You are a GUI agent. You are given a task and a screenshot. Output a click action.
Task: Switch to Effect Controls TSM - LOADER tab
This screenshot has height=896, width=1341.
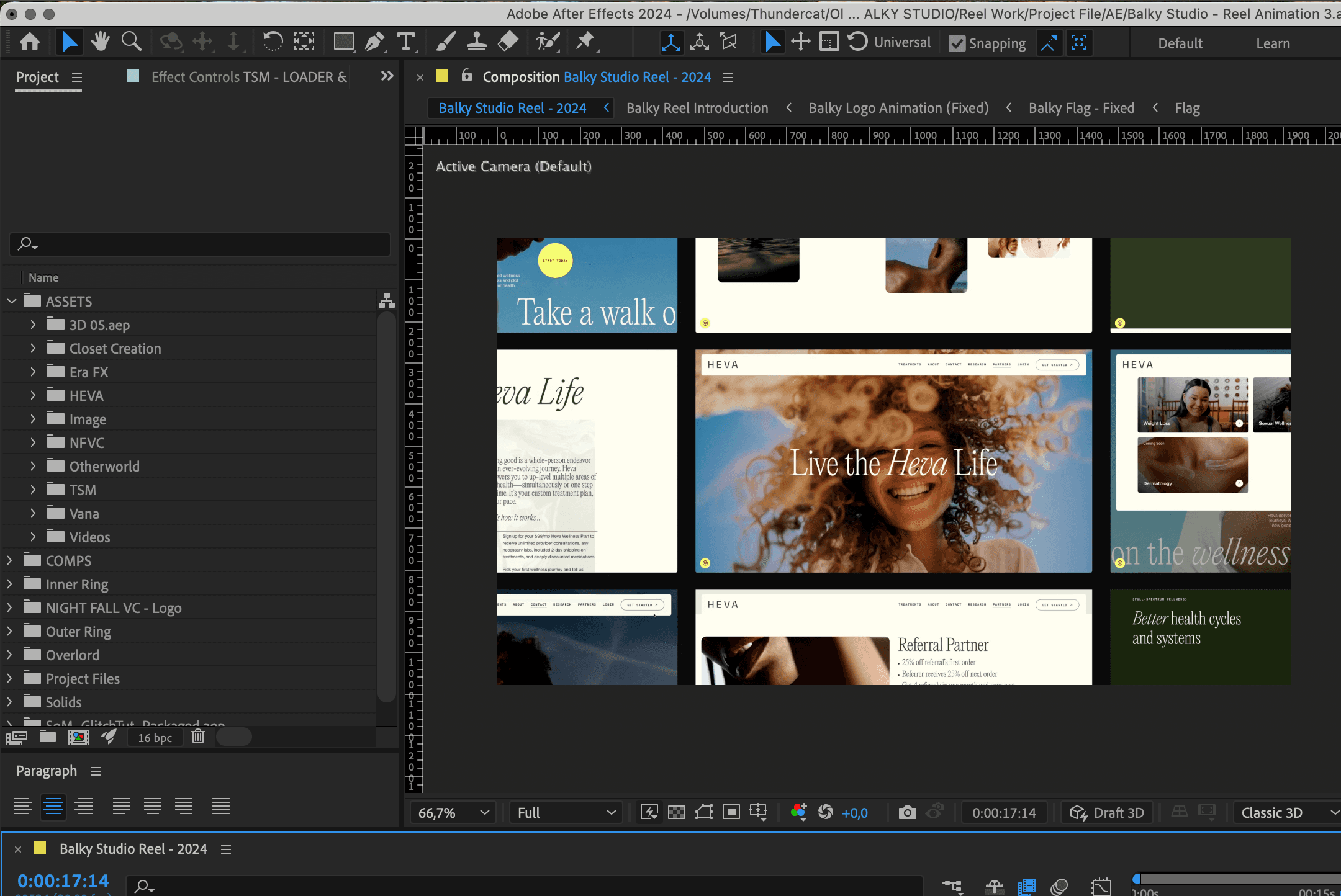249,77
